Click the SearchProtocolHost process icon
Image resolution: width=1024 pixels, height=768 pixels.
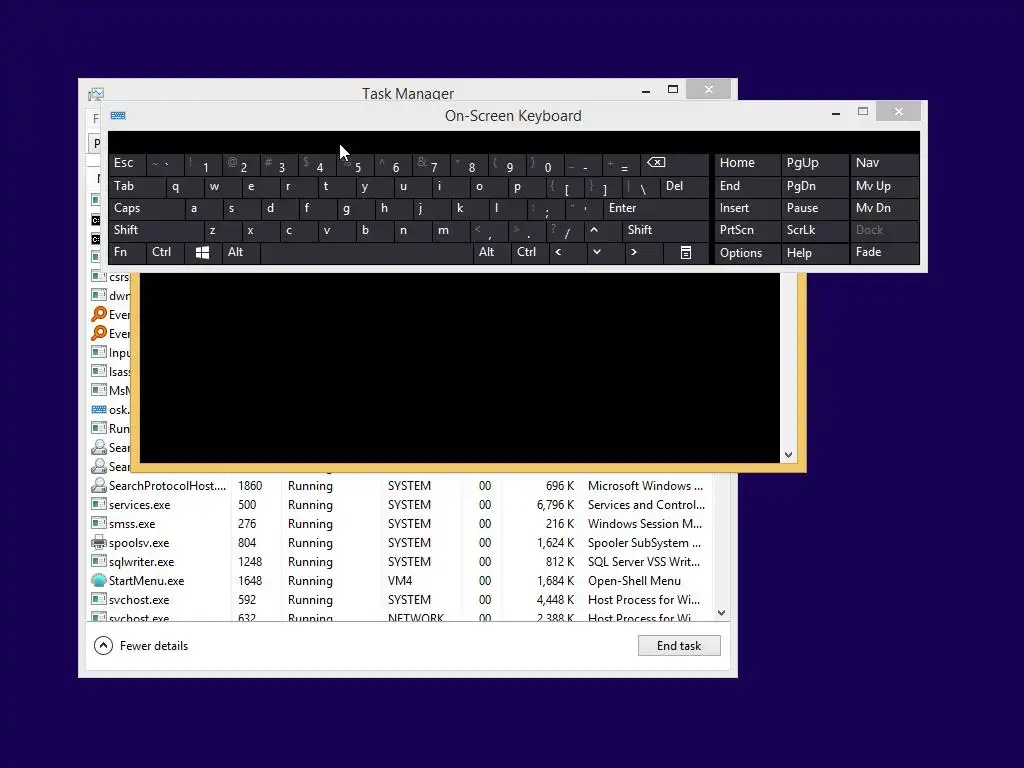pyautogui.click(x=99, y=485)
